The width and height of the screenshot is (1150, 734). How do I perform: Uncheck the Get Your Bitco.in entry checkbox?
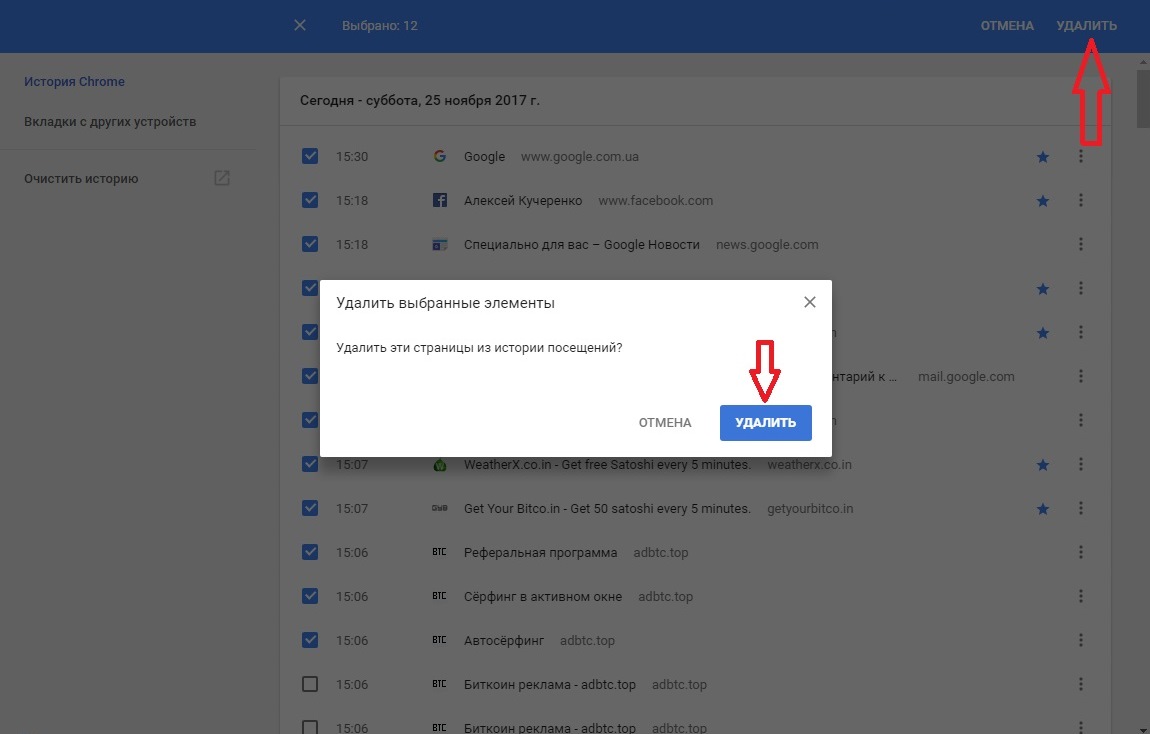310,508
